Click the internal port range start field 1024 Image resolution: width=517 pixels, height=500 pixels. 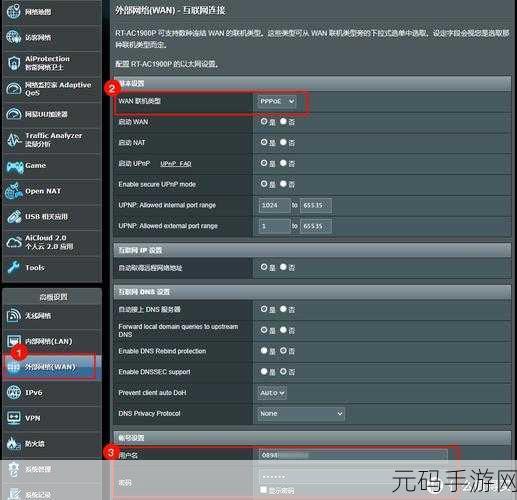pos(274,205)
